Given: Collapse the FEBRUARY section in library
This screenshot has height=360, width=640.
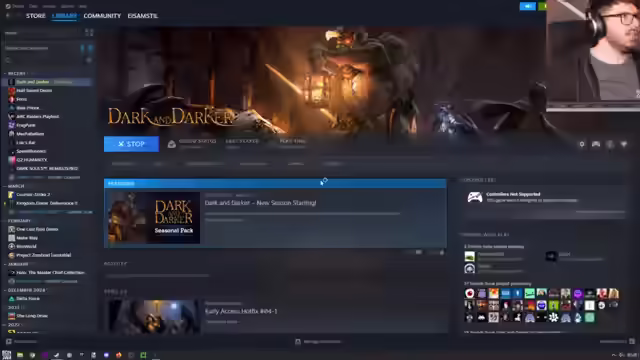Looking at the screenshot, I should tap(18, 221).
